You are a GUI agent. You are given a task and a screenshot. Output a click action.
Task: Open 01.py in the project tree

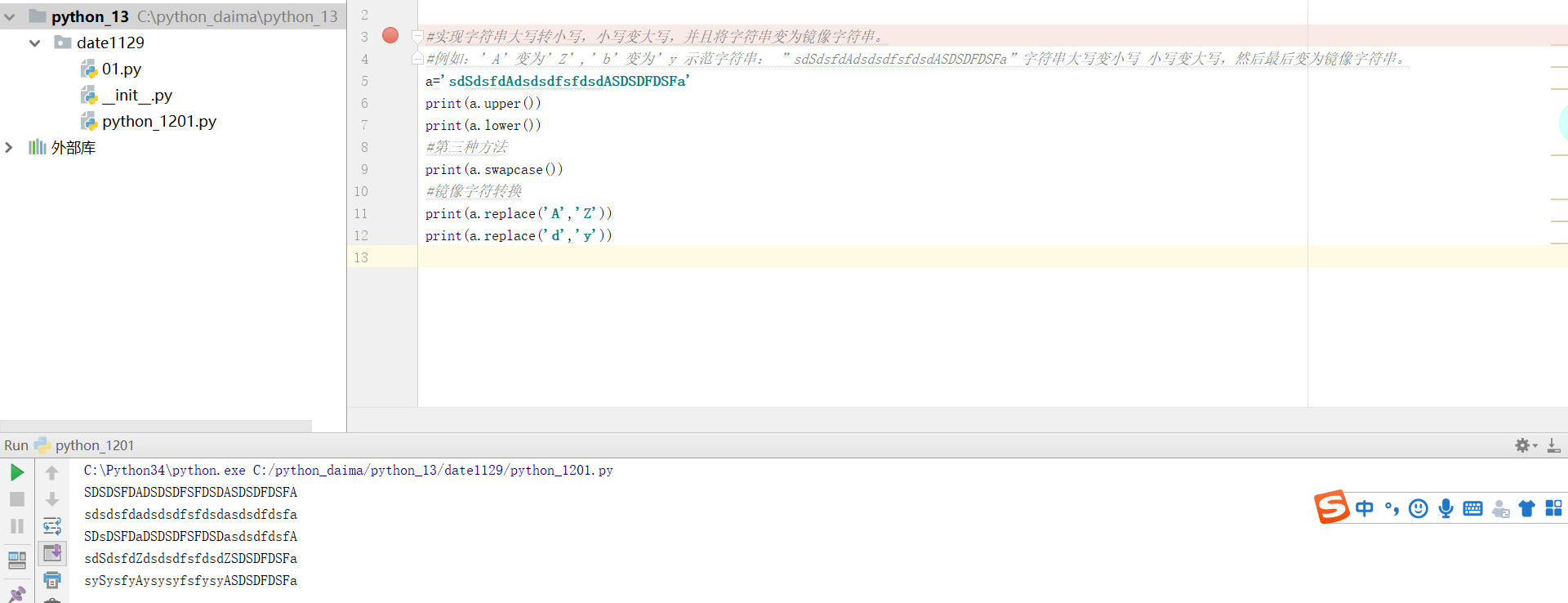click(121, 69)
